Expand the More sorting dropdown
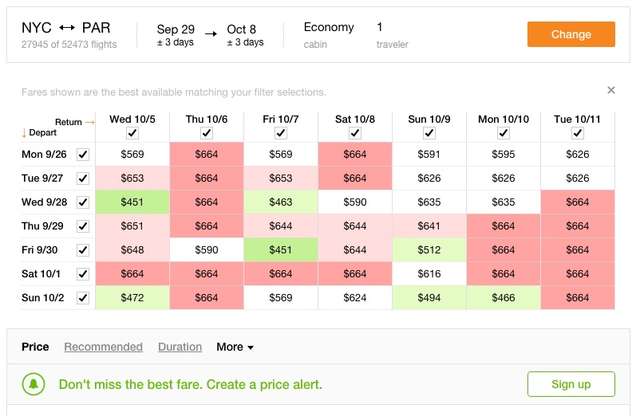The width and height of the screenshot is (640, 416). click(235, 347)
